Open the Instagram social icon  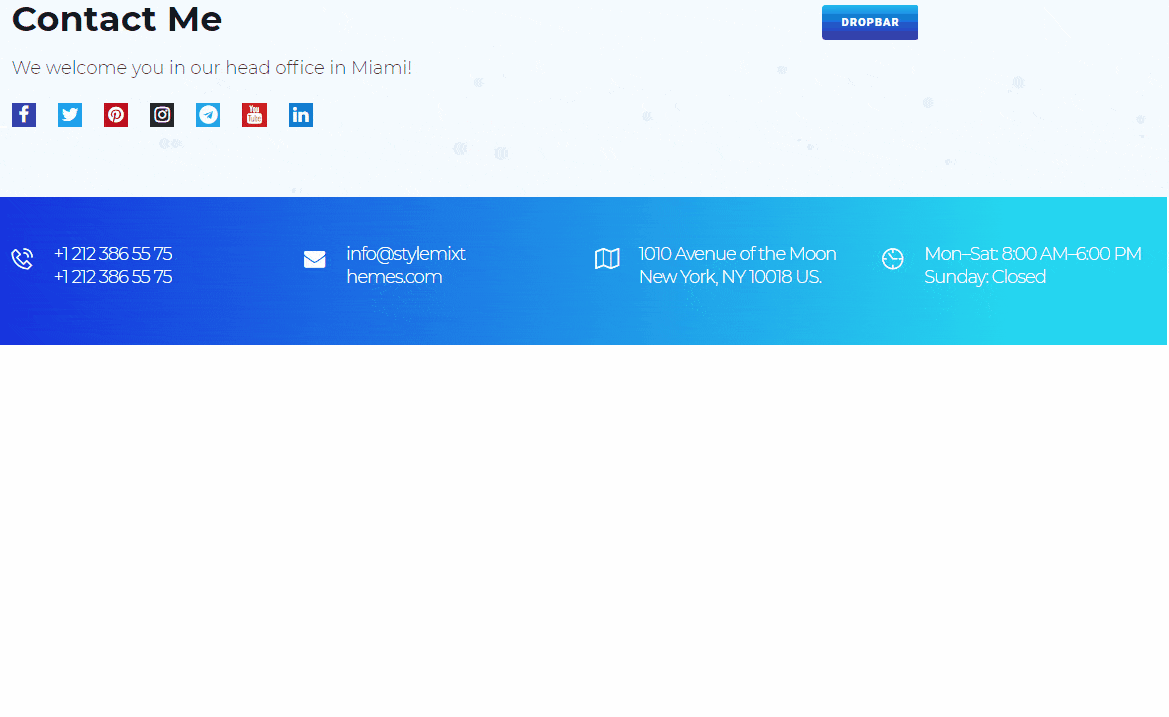[x=162, y=115]
